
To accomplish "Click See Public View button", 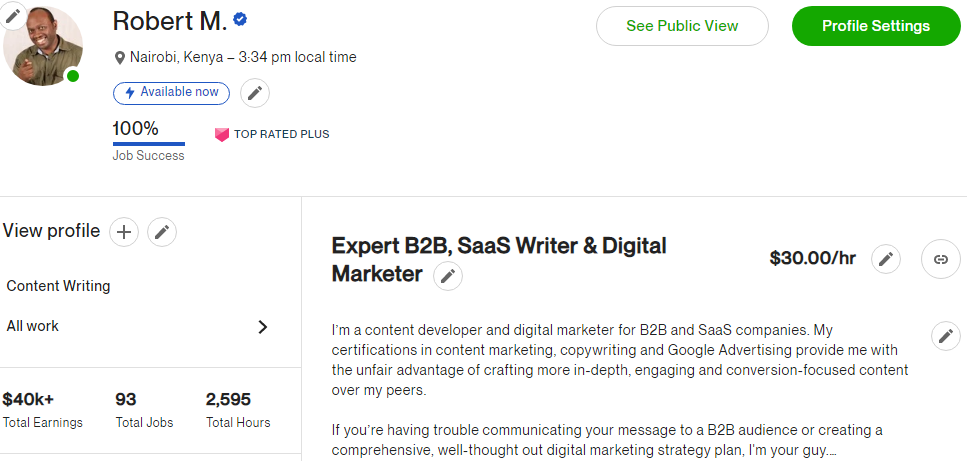I will (x=682, y=26).
